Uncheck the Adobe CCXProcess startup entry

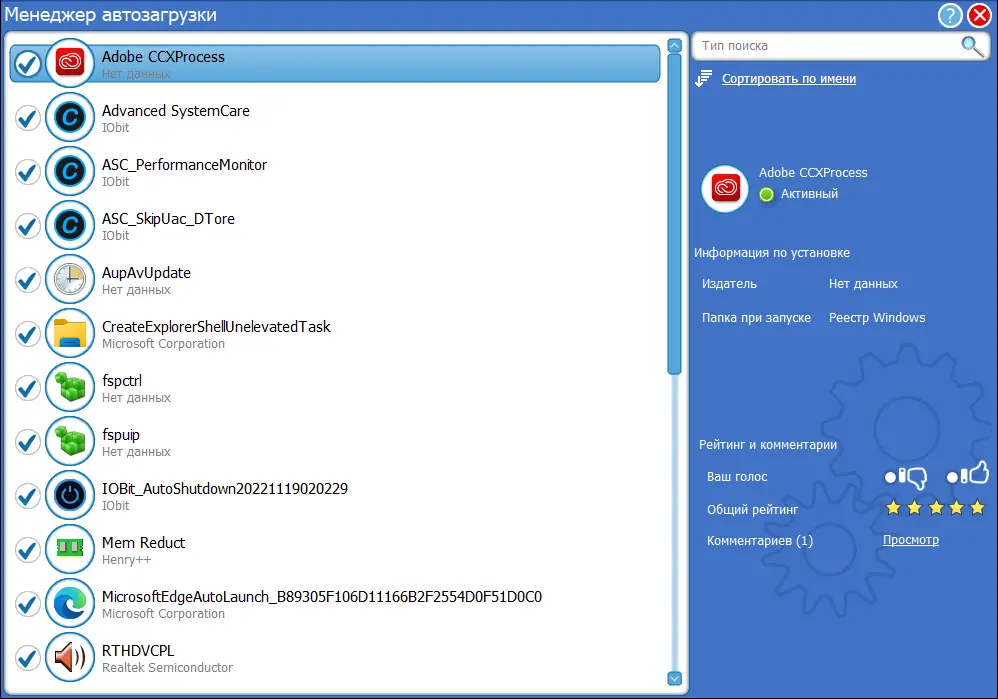point(26,63)
